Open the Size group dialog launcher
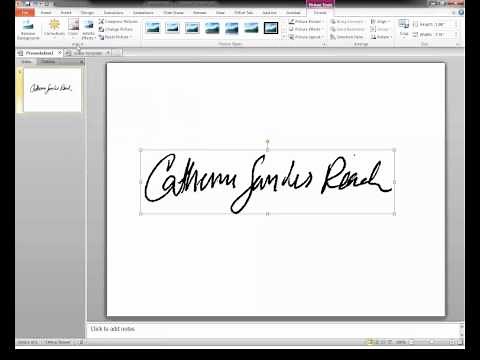The image size is (480, 360). coord(458,44)
